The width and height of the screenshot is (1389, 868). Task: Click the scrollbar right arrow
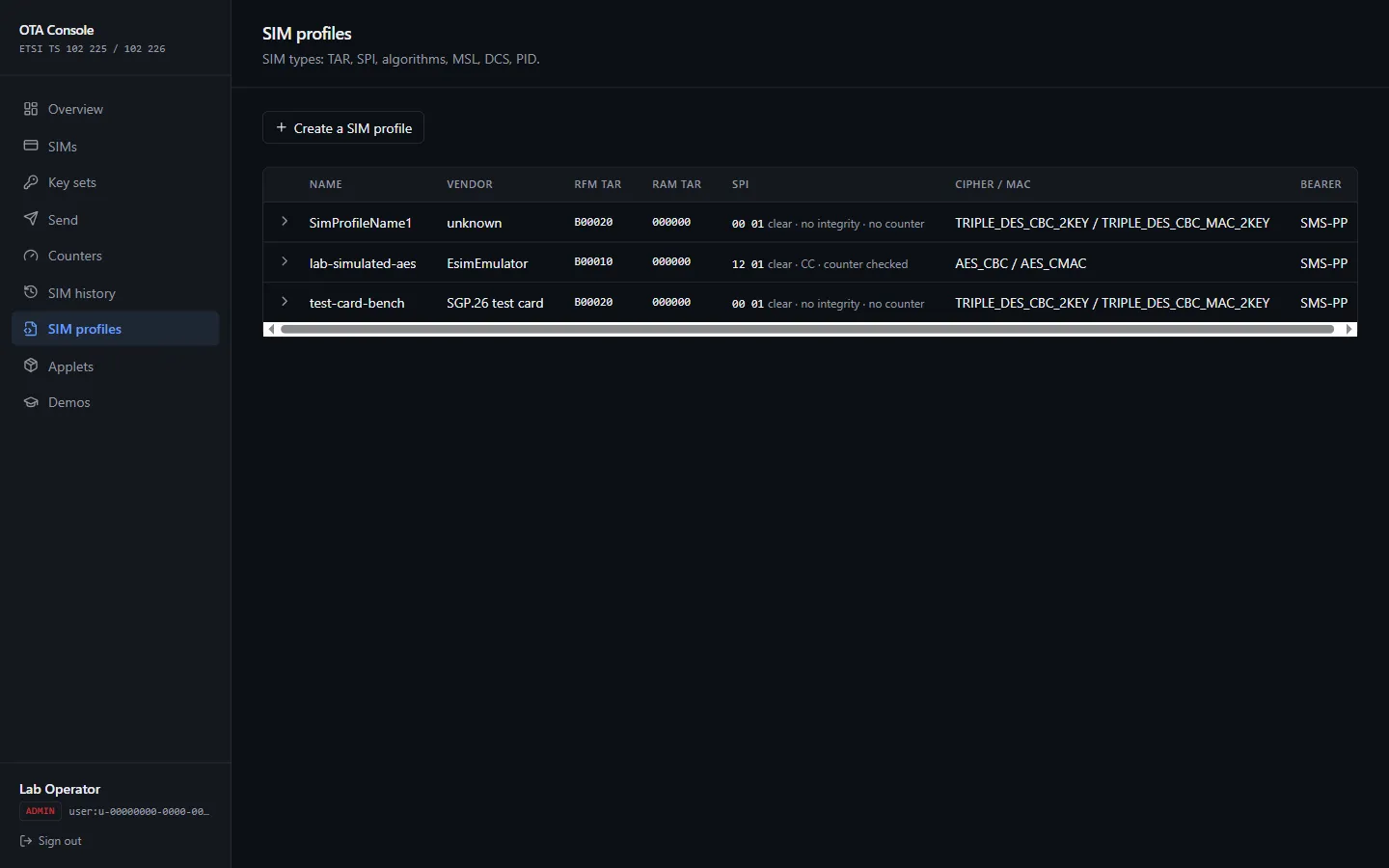pyautogui.click(x=1349, y=329)
